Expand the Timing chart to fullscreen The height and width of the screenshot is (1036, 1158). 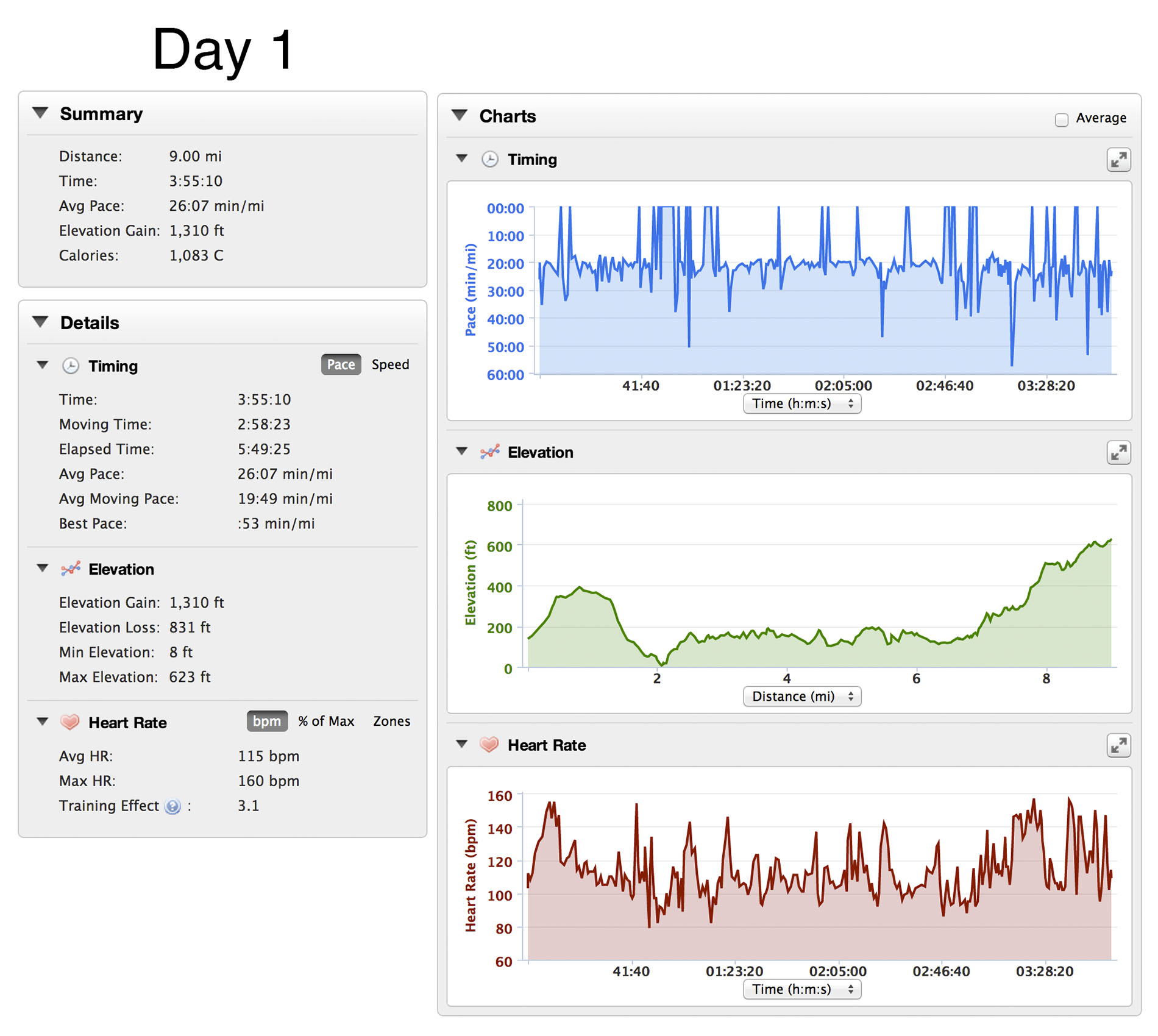pyautogui.click(x=1118, y=160)
